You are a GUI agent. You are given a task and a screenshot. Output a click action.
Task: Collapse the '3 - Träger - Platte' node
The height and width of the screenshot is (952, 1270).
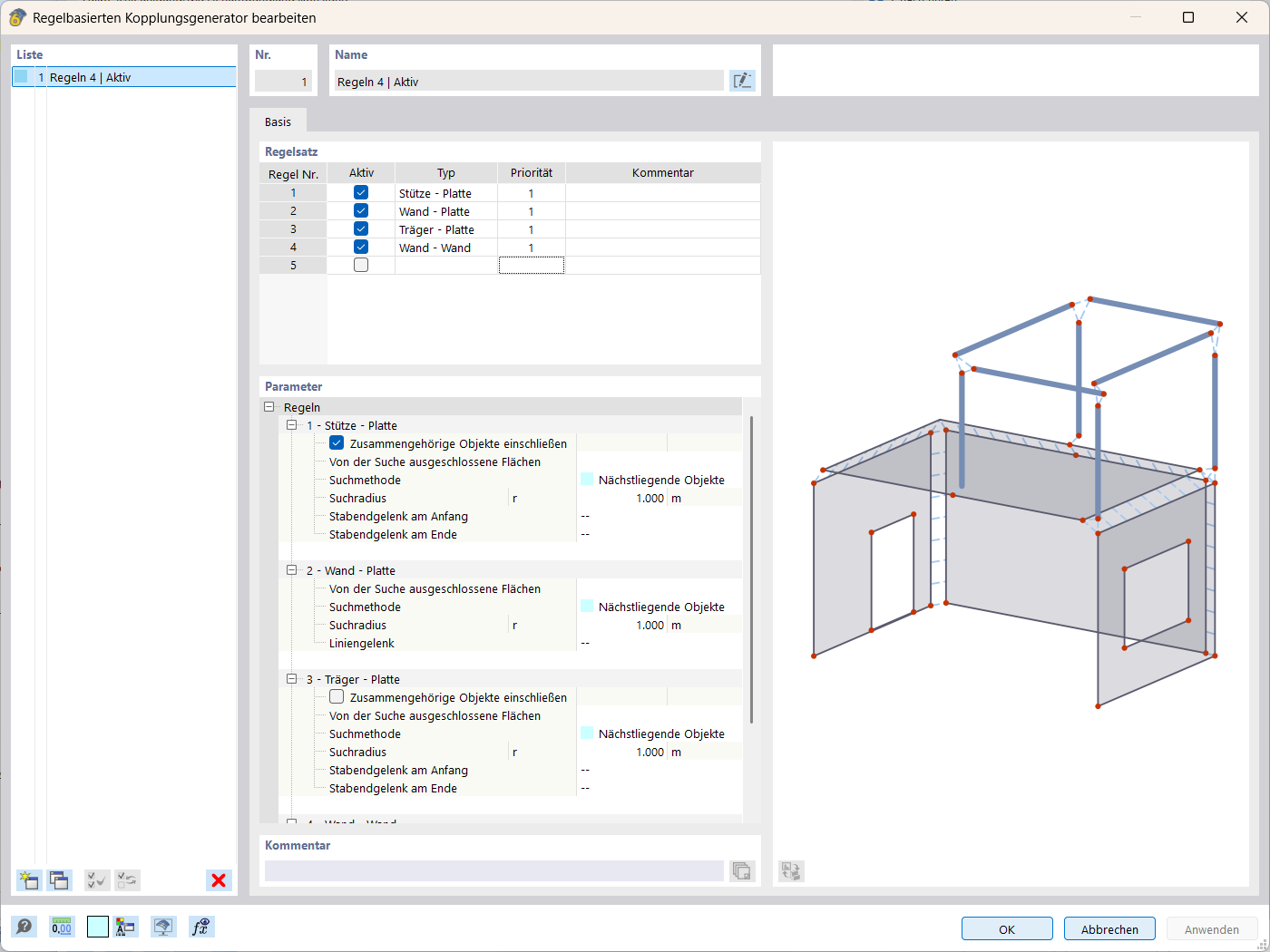point(292,679)
